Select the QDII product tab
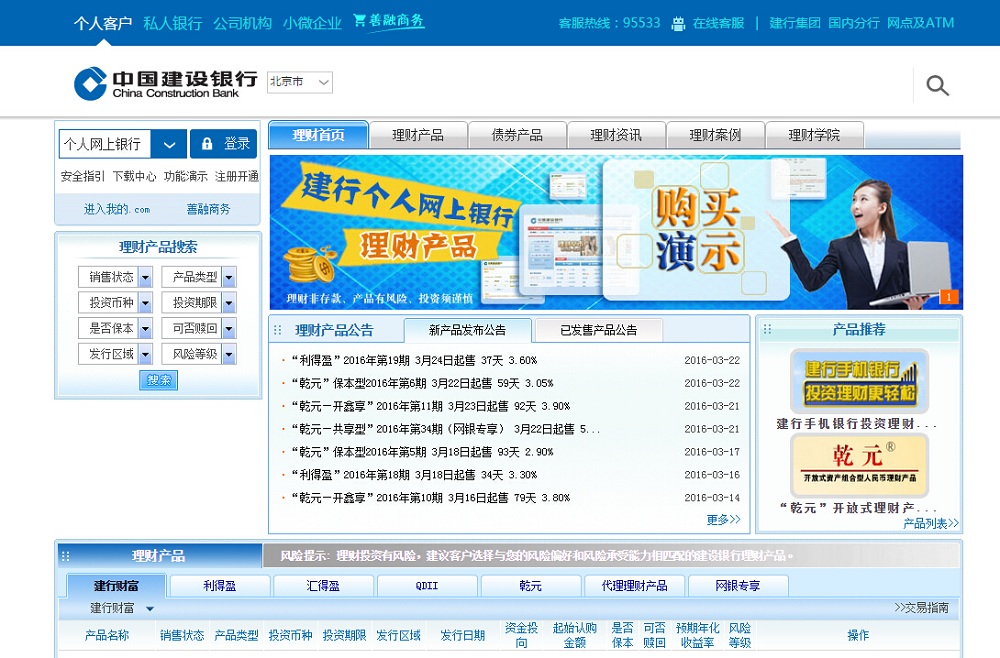Screen dimensions: 1000x658 pyautogui.click(x=427, y=585)
